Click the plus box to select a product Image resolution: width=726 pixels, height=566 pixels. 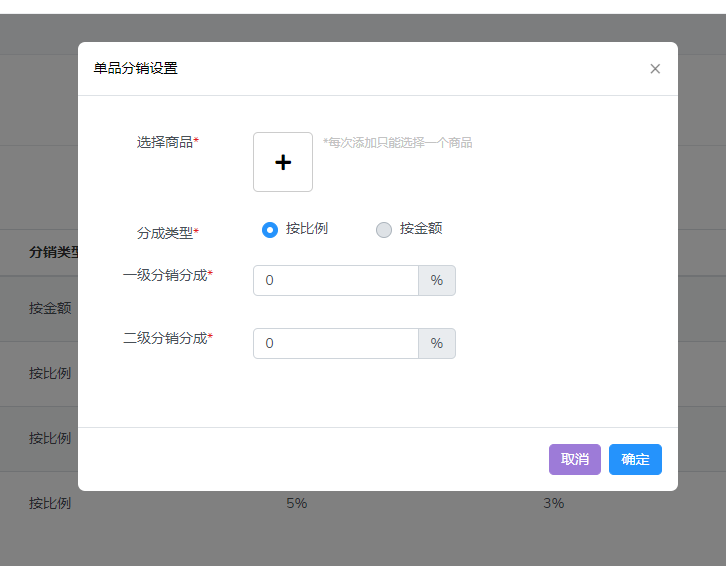click(x=283, y=162)
